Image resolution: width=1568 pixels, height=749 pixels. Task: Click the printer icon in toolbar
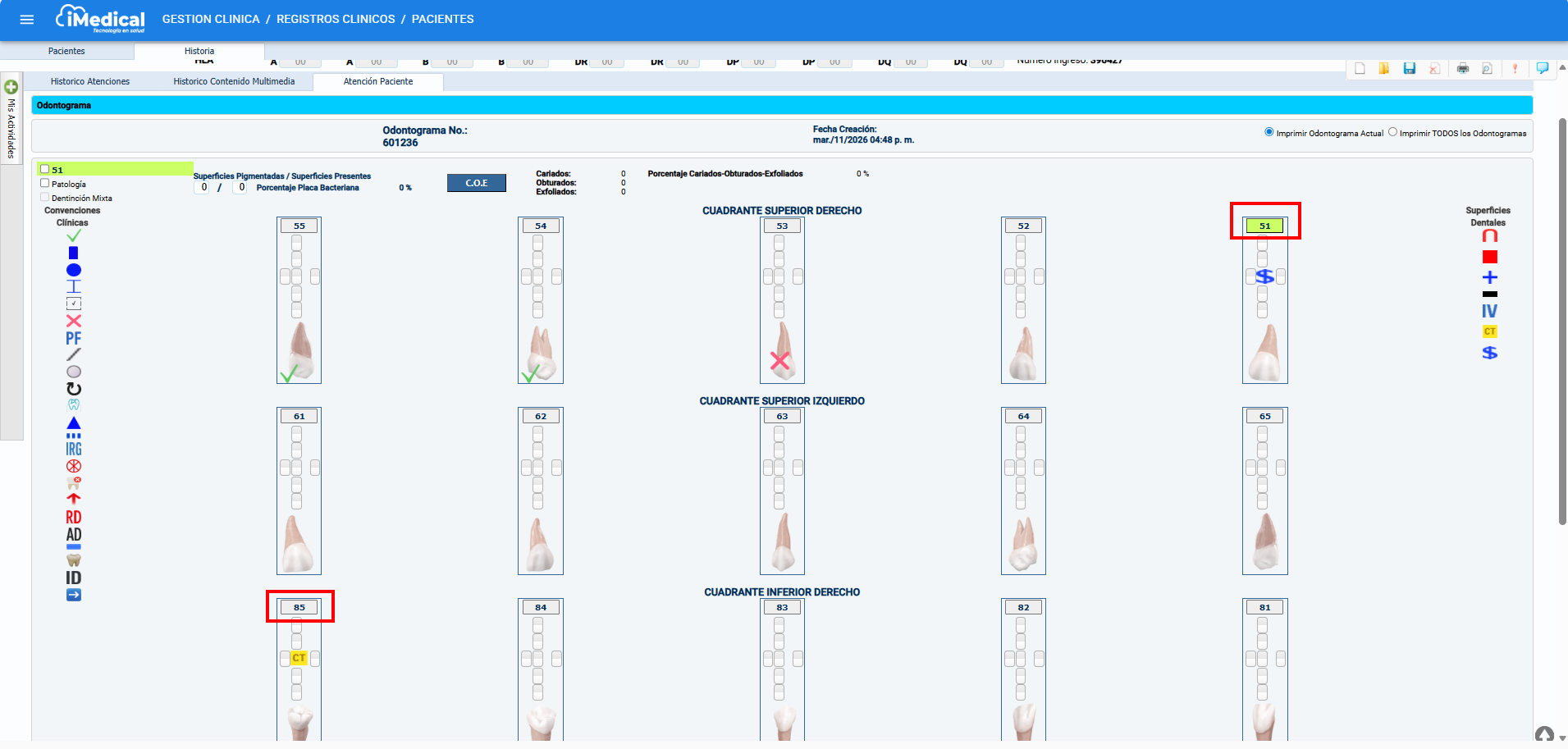[1462, 69]
